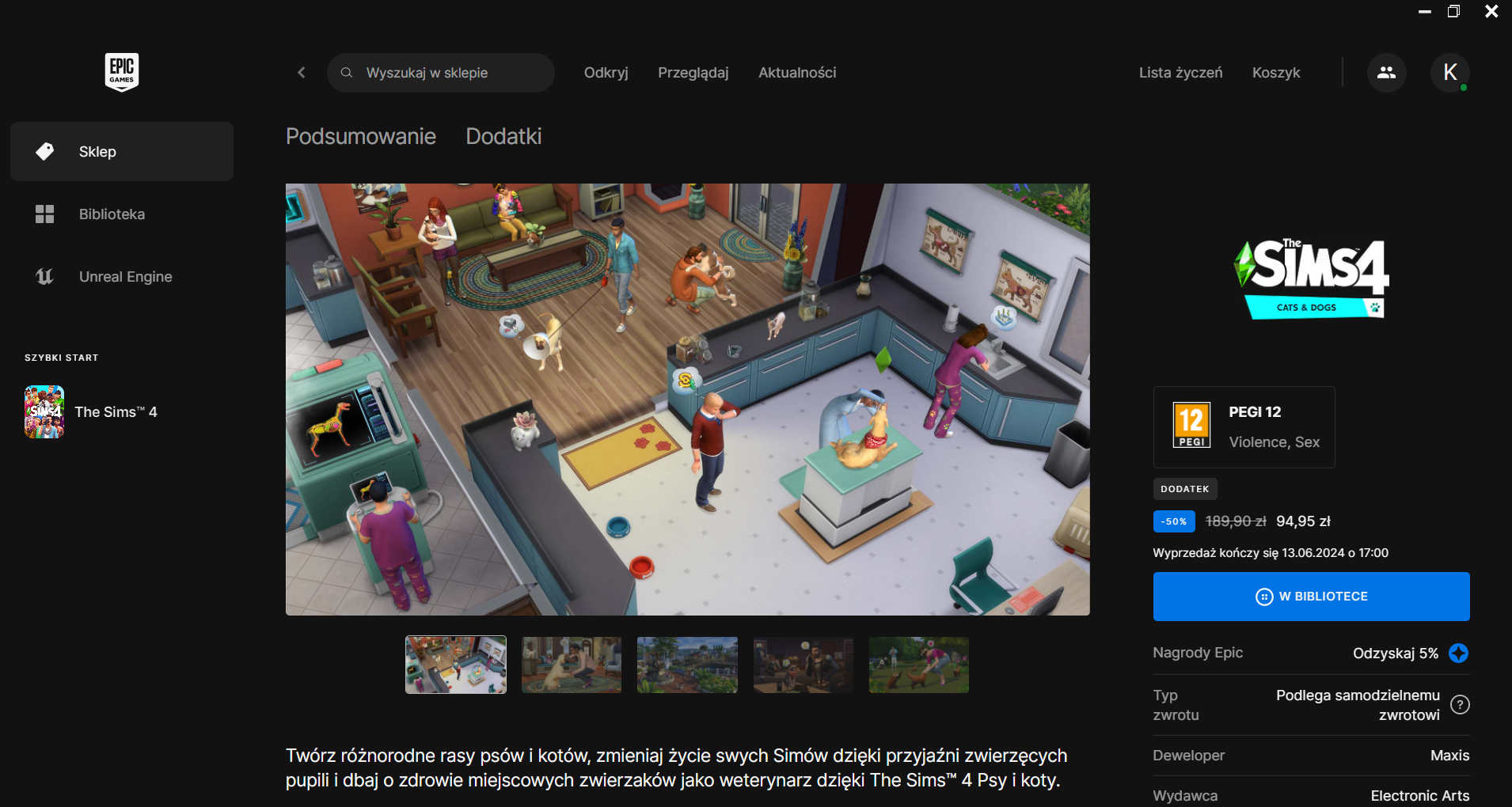Open Lista życzeń wishlist
Screen dimensions: 1512x807
[1180, 73]
